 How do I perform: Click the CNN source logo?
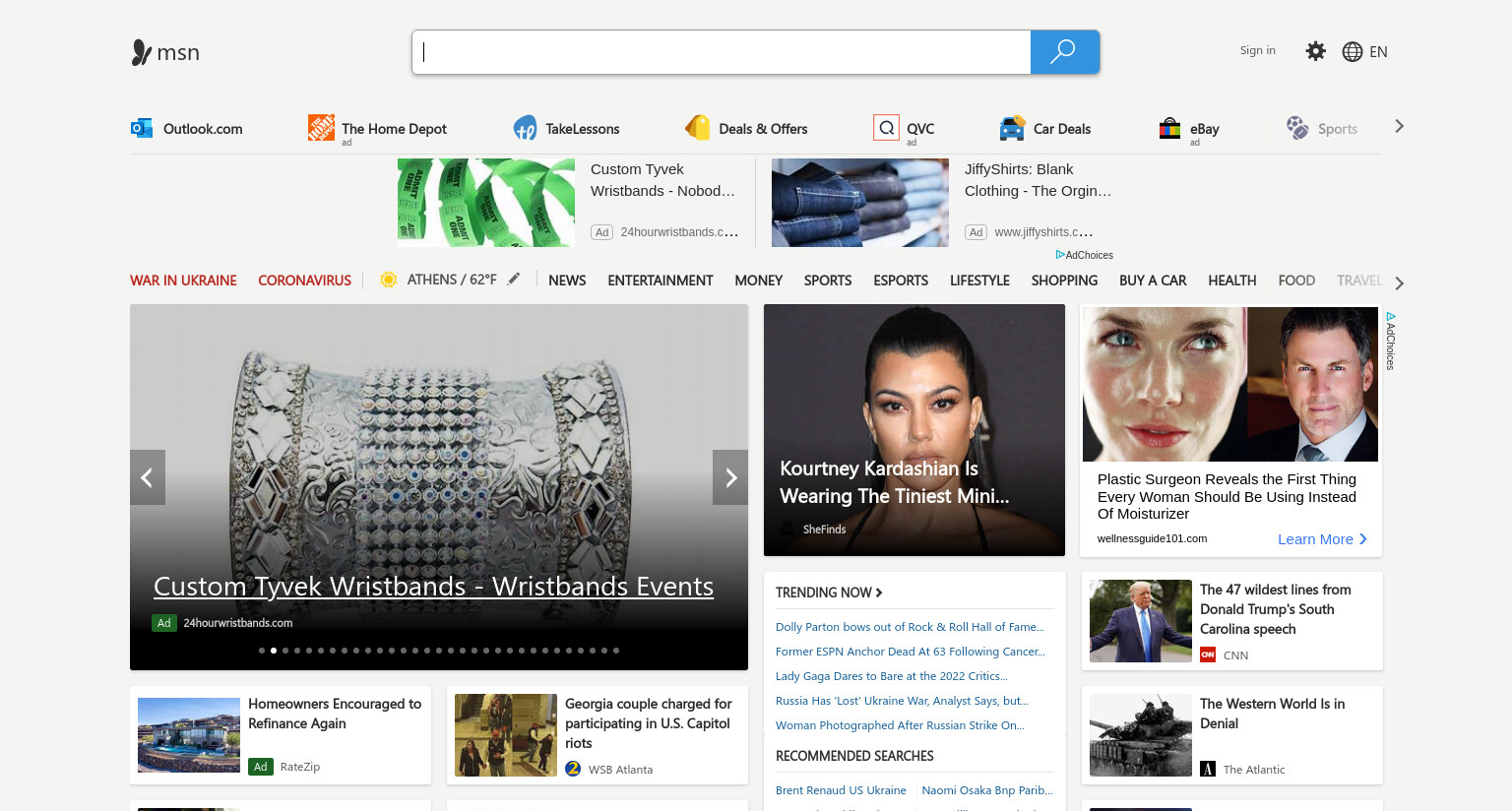coord(1208,655)
